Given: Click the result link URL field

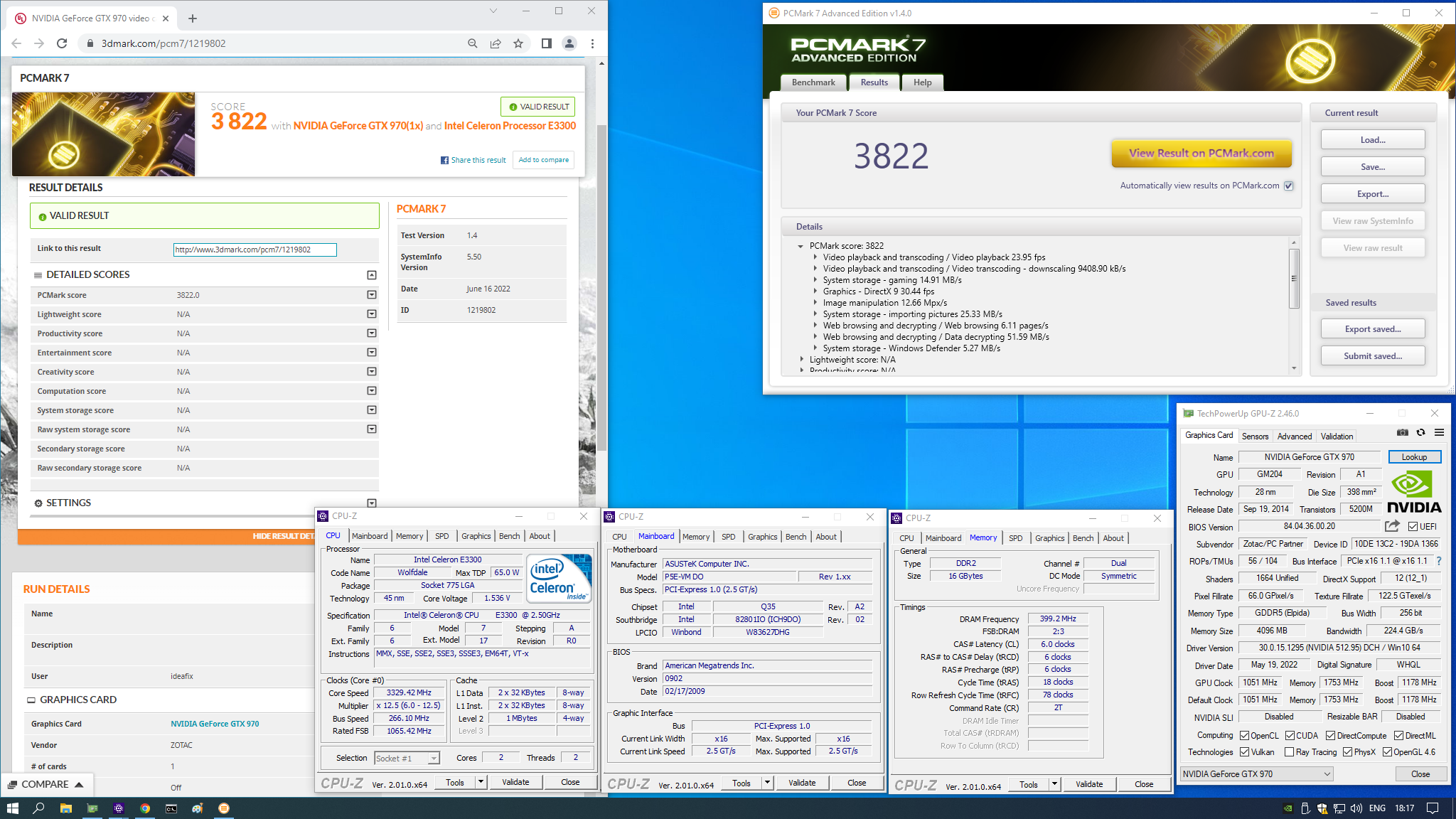Looking at the screenshot, I should (255, 250).
